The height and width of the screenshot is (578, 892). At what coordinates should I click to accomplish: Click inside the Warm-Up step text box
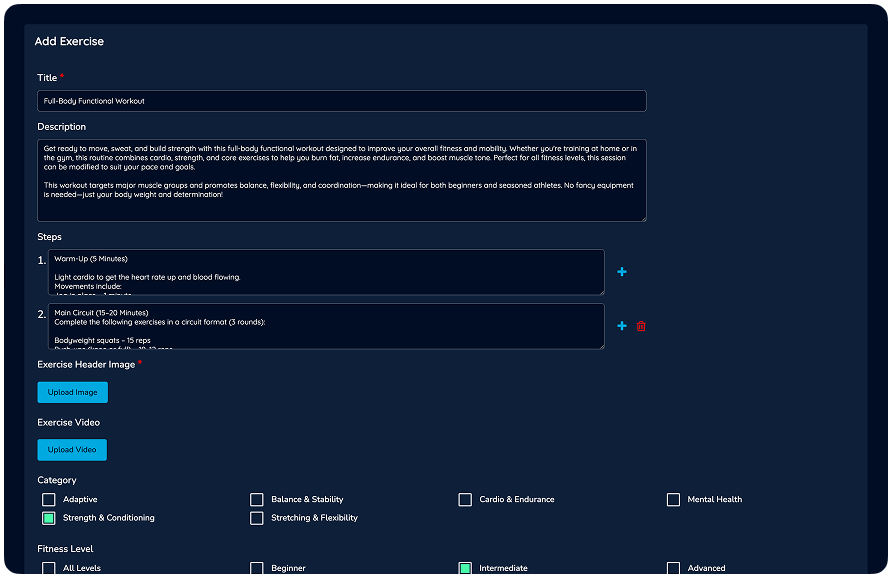click(x=325, y=272)
